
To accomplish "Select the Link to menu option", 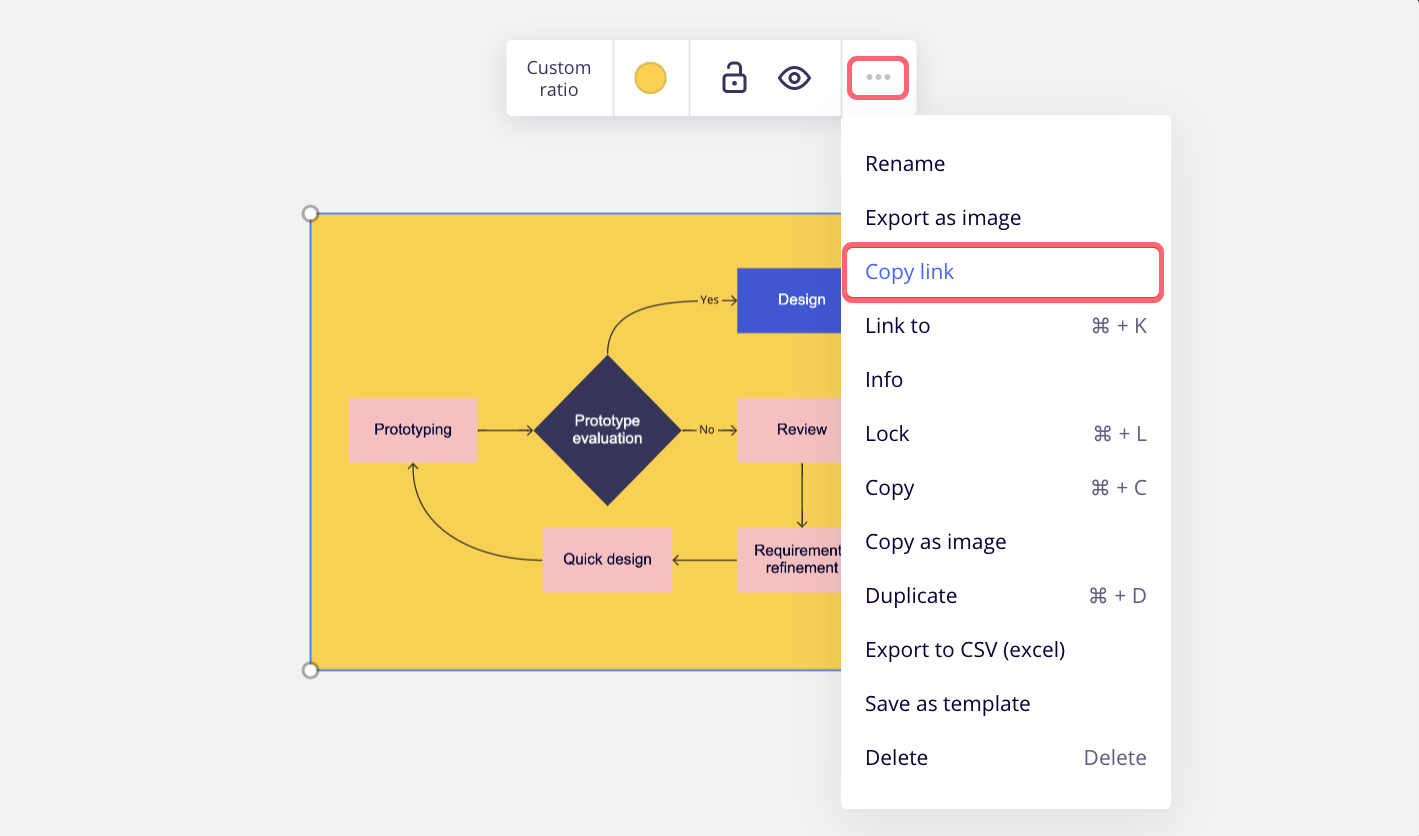I will pyautogui.click(x=897, y=326).
